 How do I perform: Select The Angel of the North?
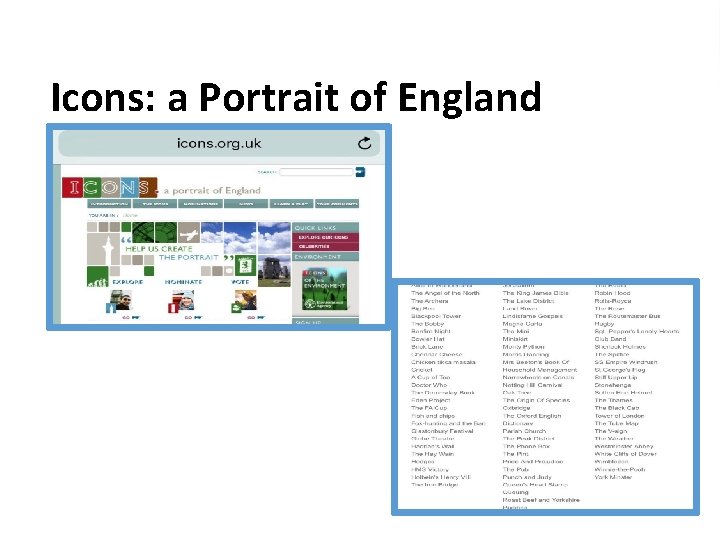pyautogui.click(x=445, y=293)
